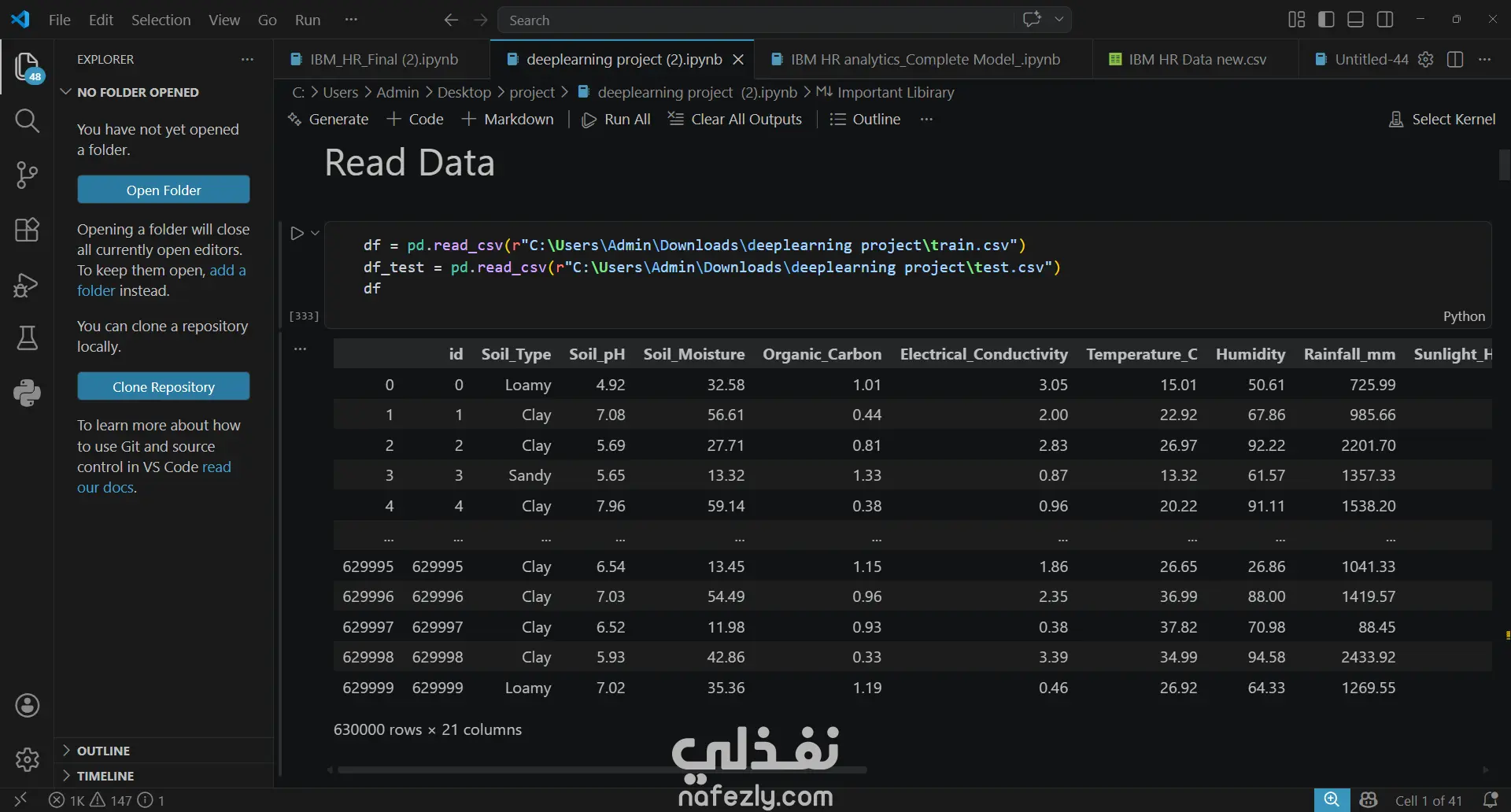Run the read_csv code cell
The image size is (1511, 812).
point(297,233)
